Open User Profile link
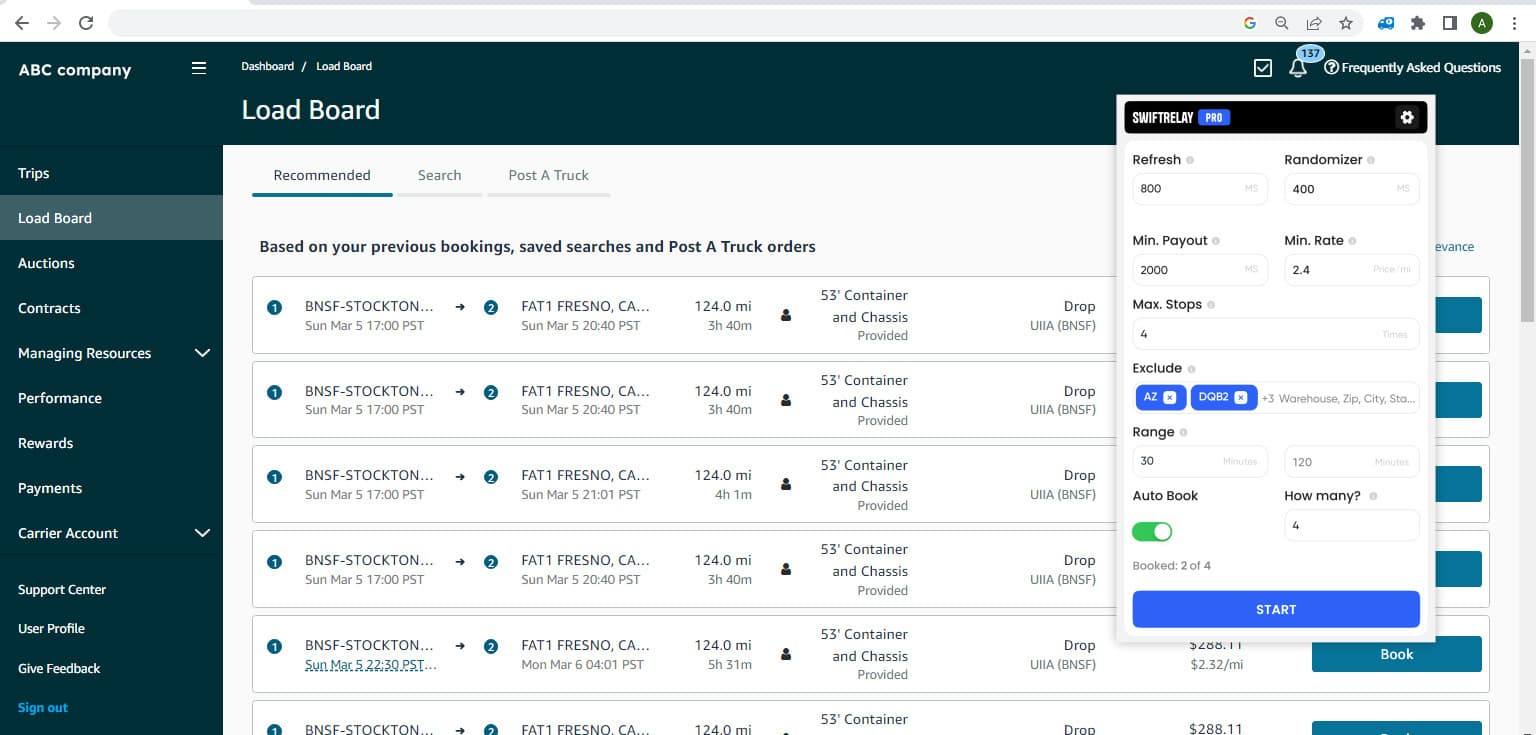 point(51,628)
